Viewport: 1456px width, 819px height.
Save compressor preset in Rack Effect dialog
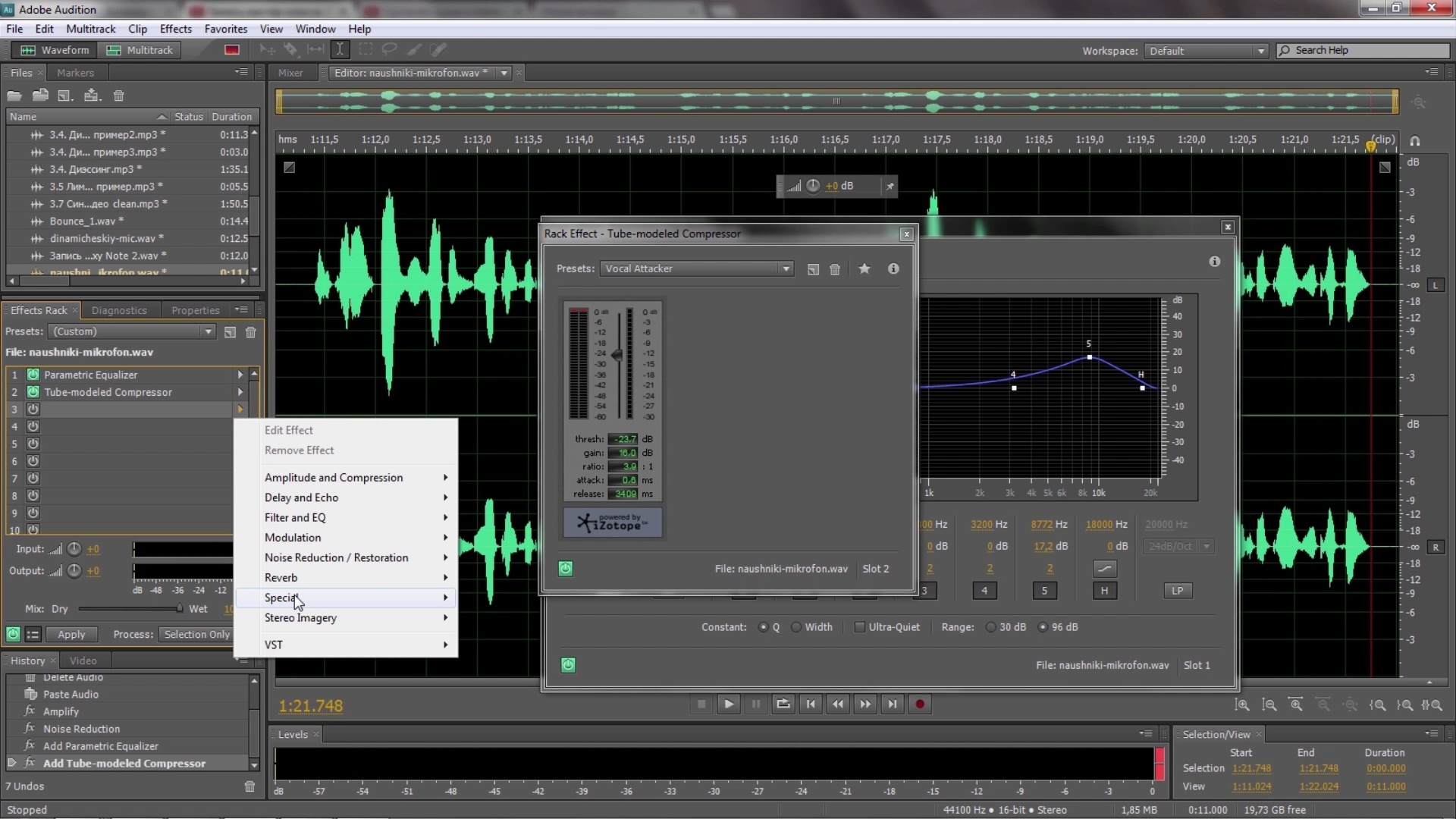813,269
